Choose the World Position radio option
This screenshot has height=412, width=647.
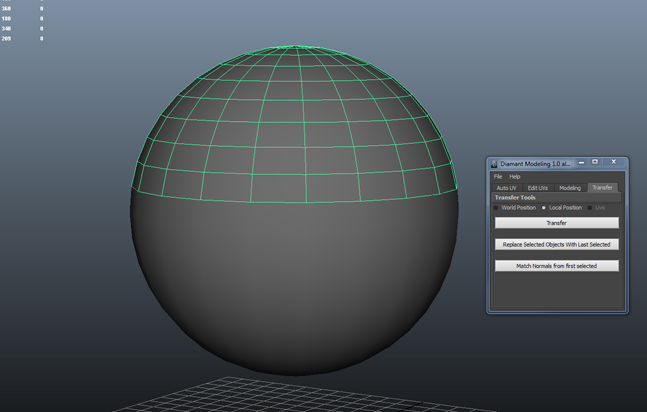[x=497, y=208]
